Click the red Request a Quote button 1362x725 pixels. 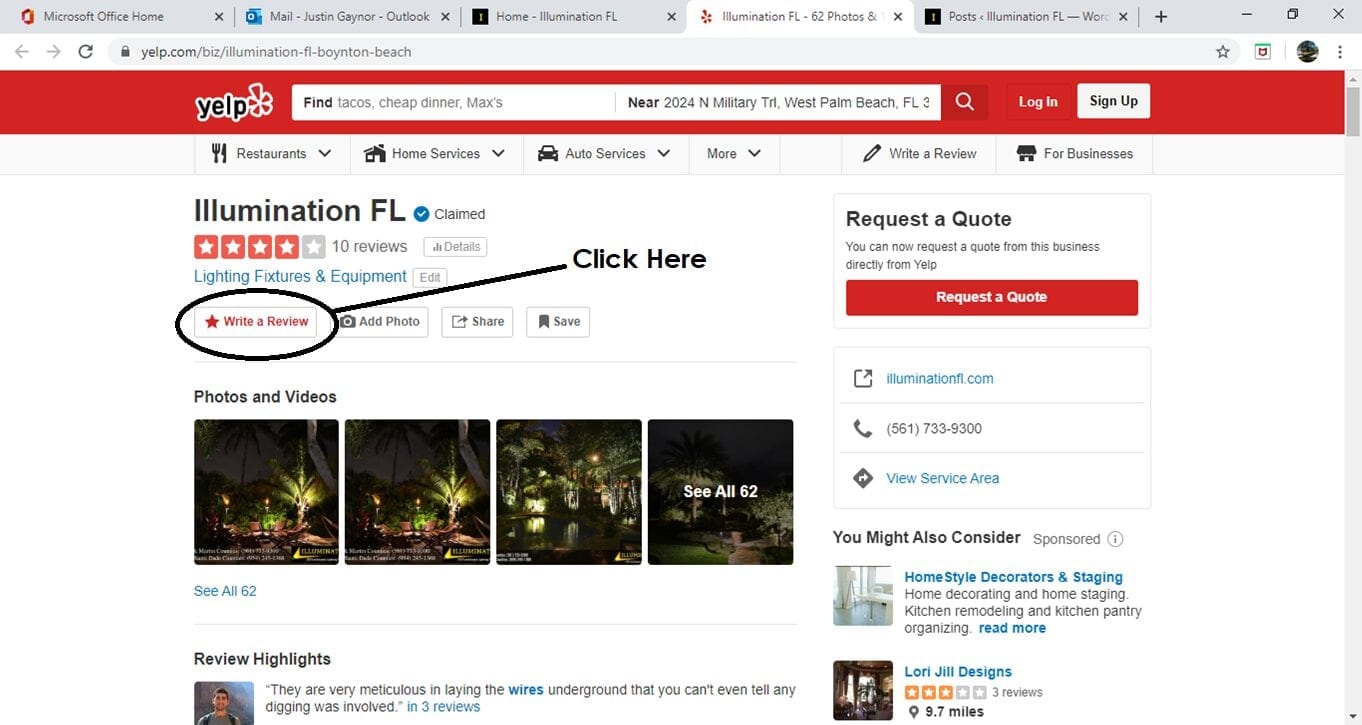(992, 297)
